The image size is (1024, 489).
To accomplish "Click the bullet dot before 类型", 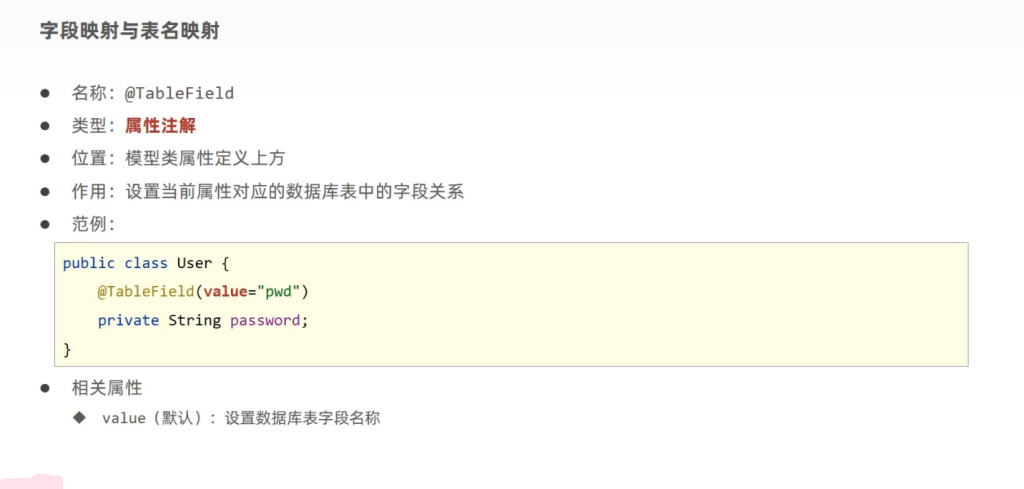I will click(45, 126).
